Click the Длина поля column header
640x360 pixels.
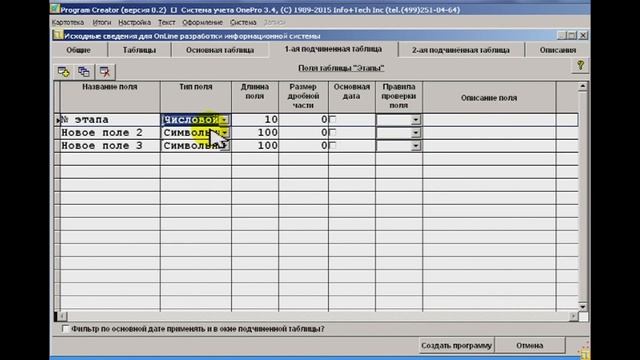tap(255, 97)
